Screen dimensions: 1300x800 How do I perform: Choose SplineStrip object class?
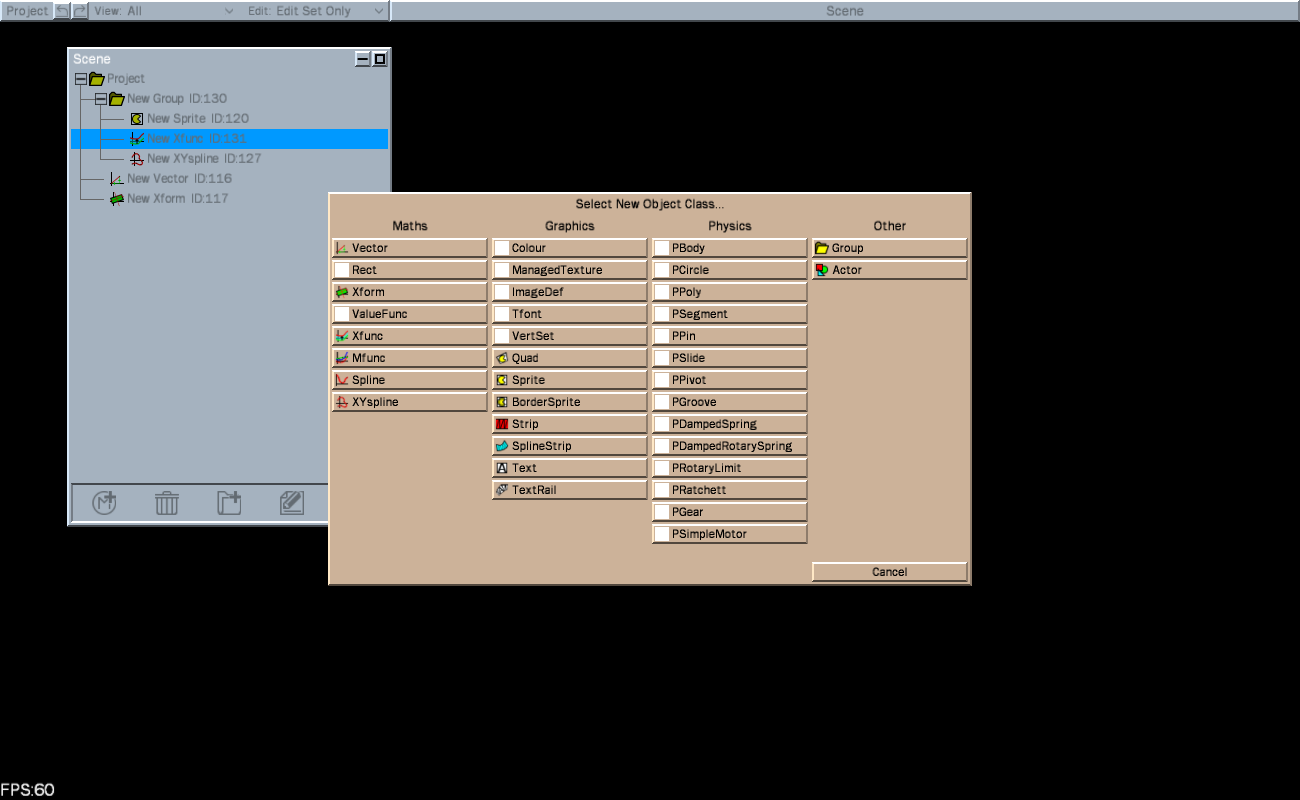(569, 446)
